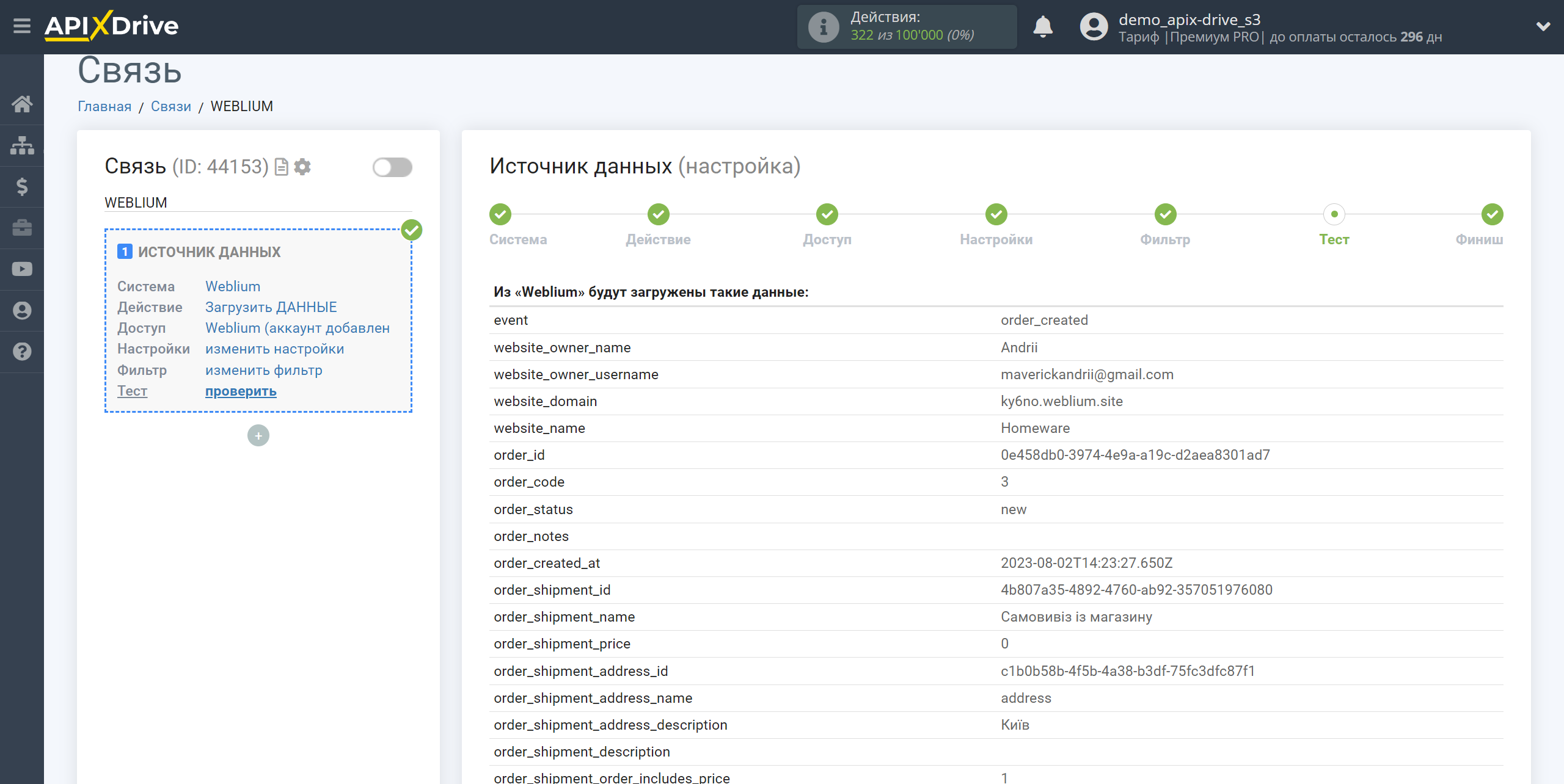Screen dimensions: 1564x784
Task: Click изменить фильтр link
Action: [x=264, y=370]
